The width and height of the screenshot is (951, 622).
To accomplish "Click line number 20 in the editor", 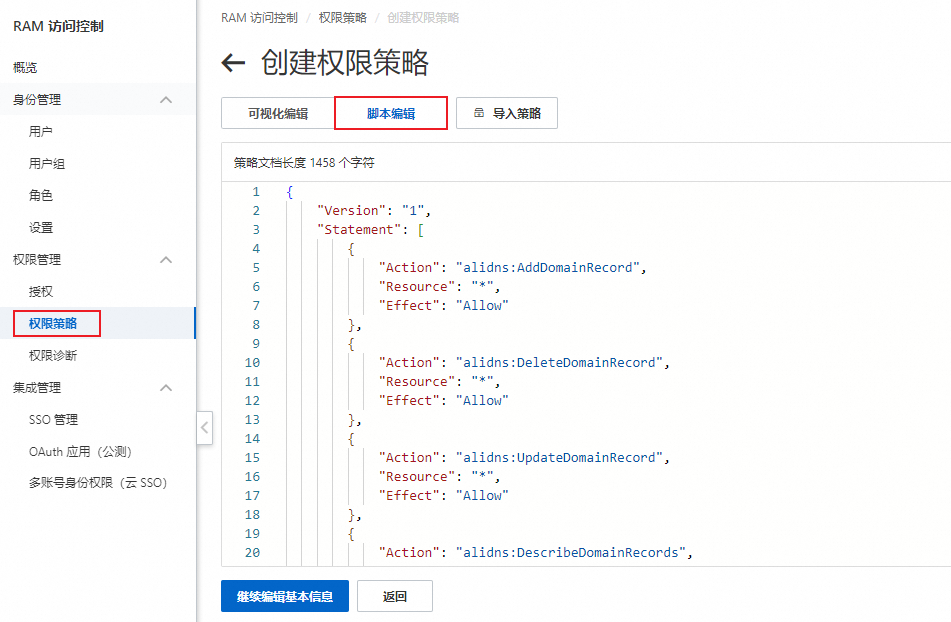I will [x=252, y=553].
